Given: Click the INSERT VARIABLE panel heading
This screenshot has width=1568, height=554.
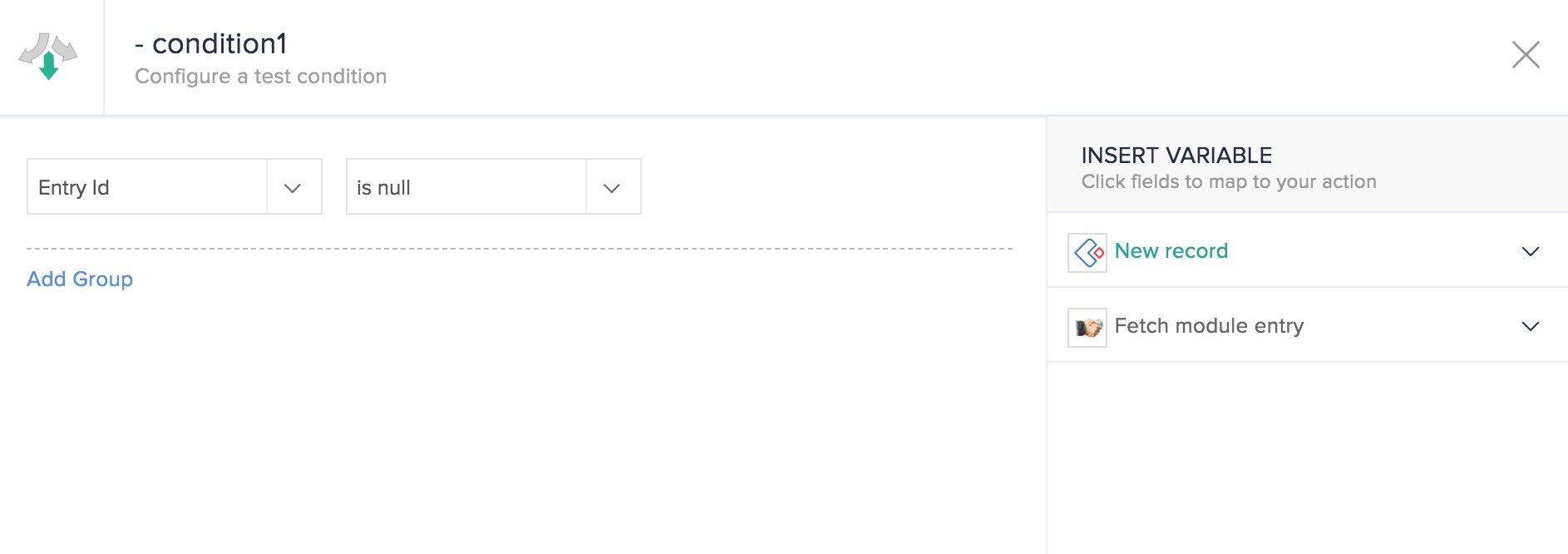Looking at the screenshot, I should click(x=1176, y=156).
